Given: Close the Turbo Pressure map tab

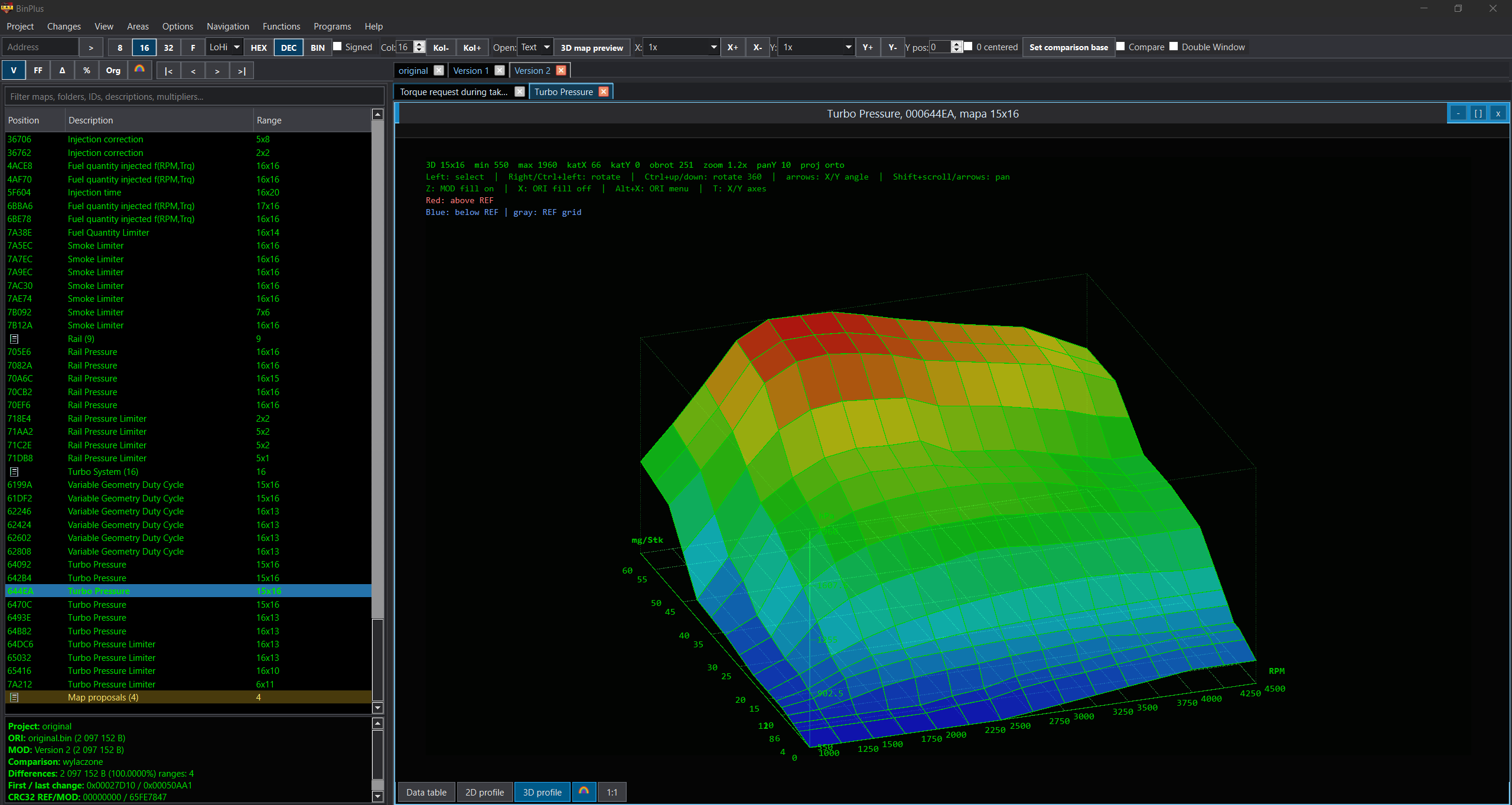Looking at the screenshot, I should (604, 92).
